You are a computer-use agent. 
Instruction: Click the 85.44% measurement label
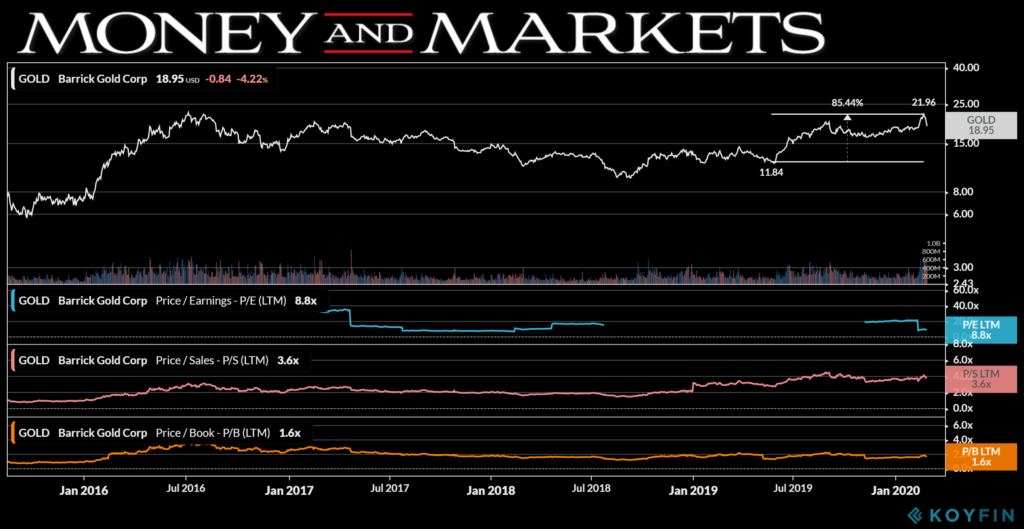(847, 103)
